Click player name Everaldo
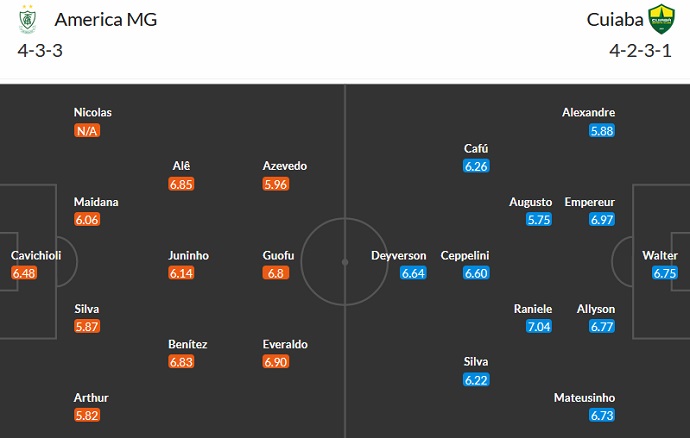Screen dimensions: 690x438 click(x=285, y=344)
